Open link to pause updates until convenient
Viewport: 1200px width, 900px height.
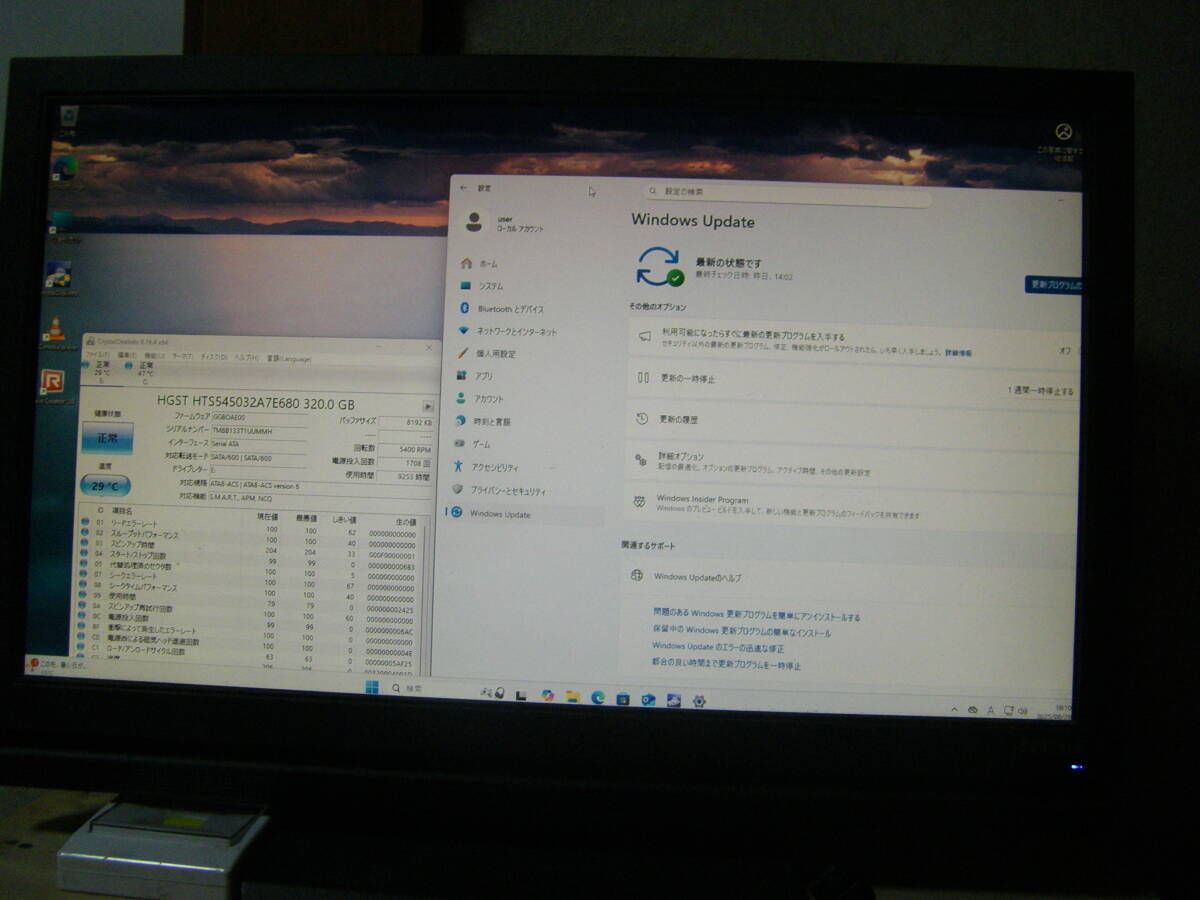pos(726,664)
